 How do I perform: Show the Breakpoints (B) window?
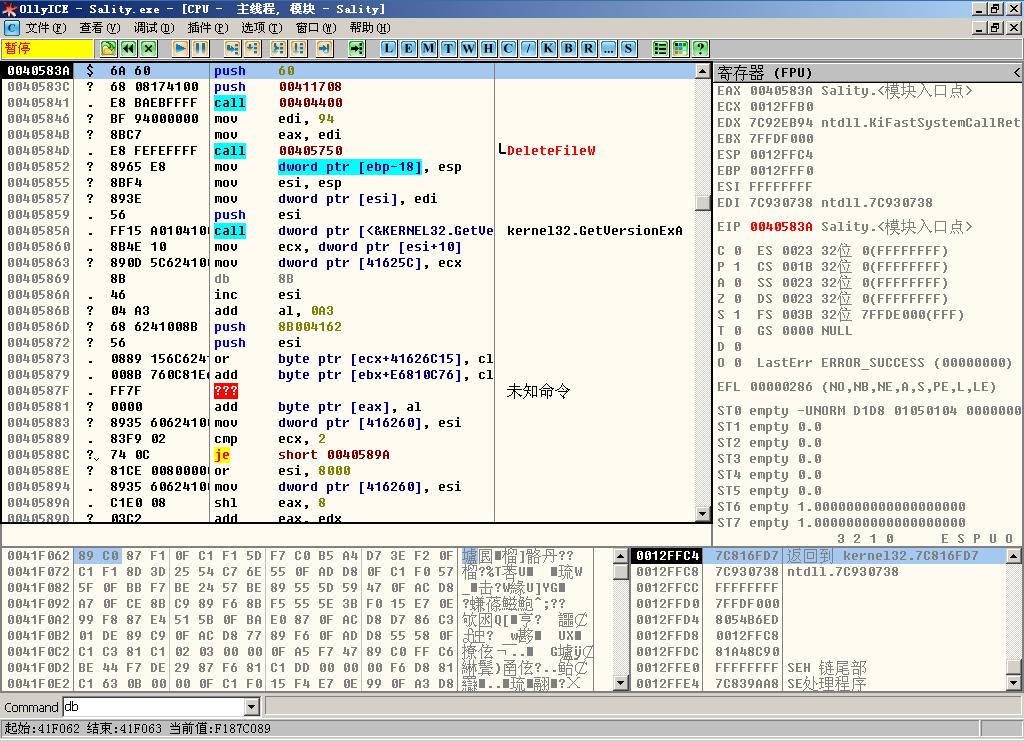click(568, 48)
